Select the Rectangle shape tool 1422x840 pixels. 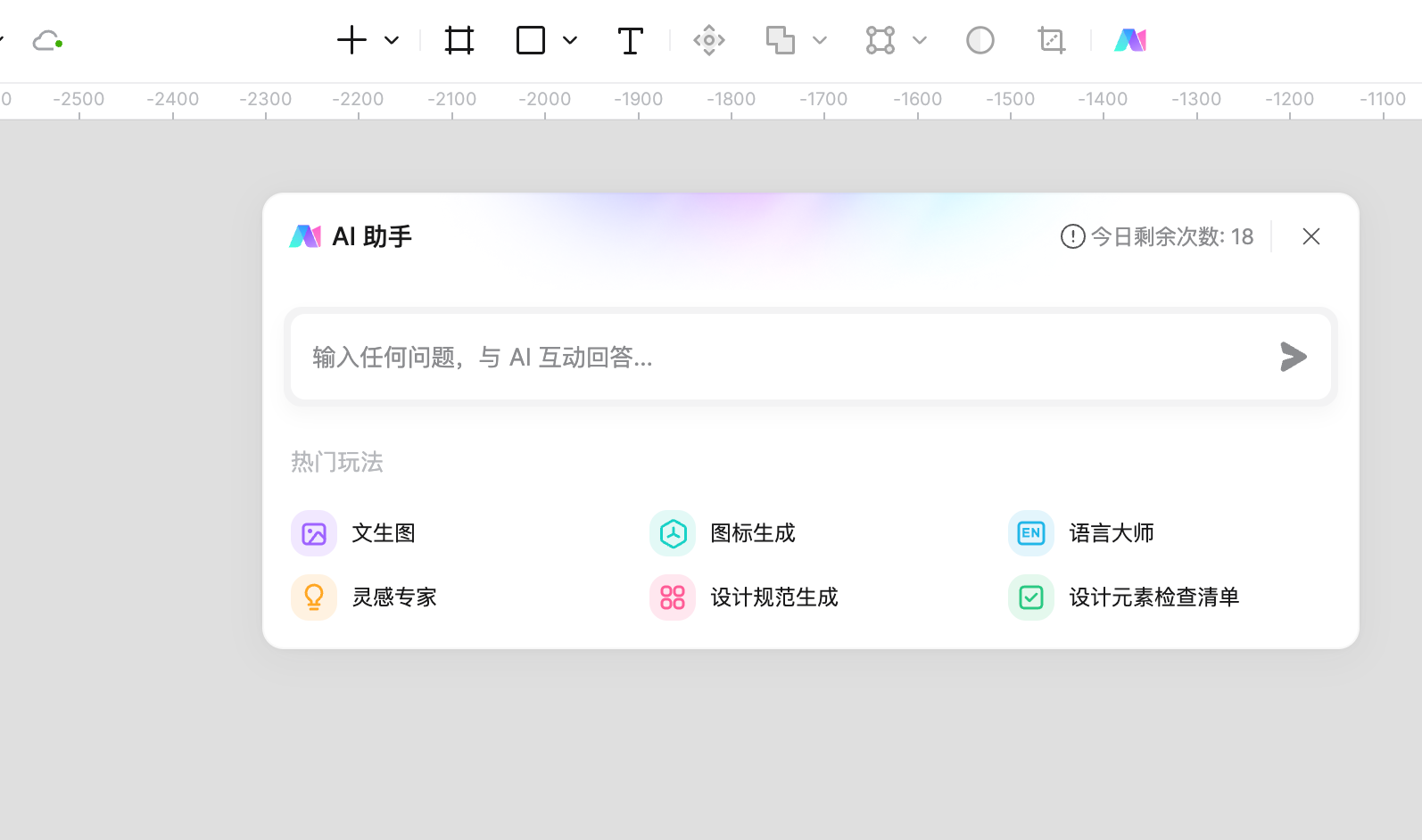(531, 40)
